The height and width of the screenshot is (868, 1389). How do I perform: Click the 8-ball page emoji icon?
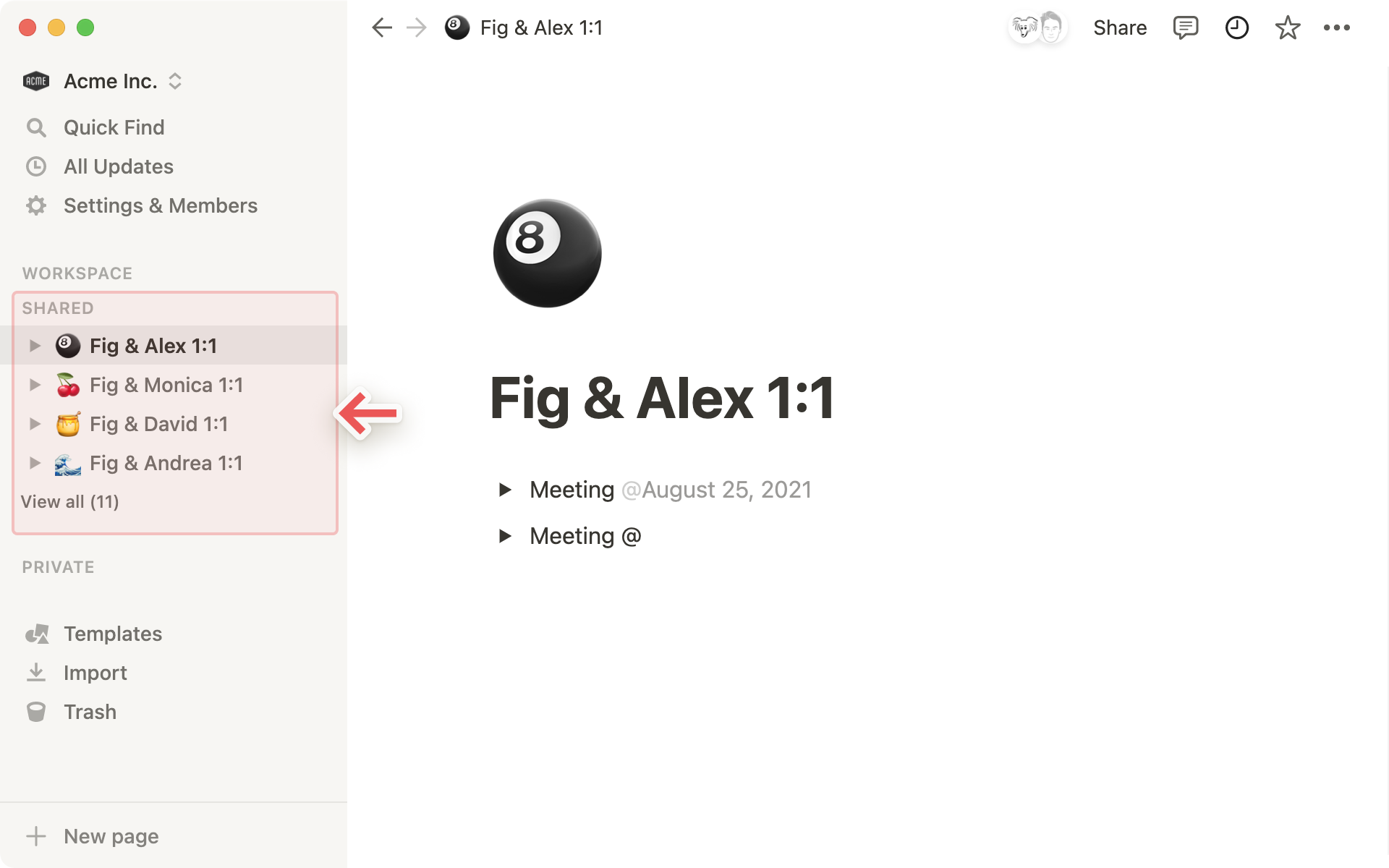(x=547, y=252)
